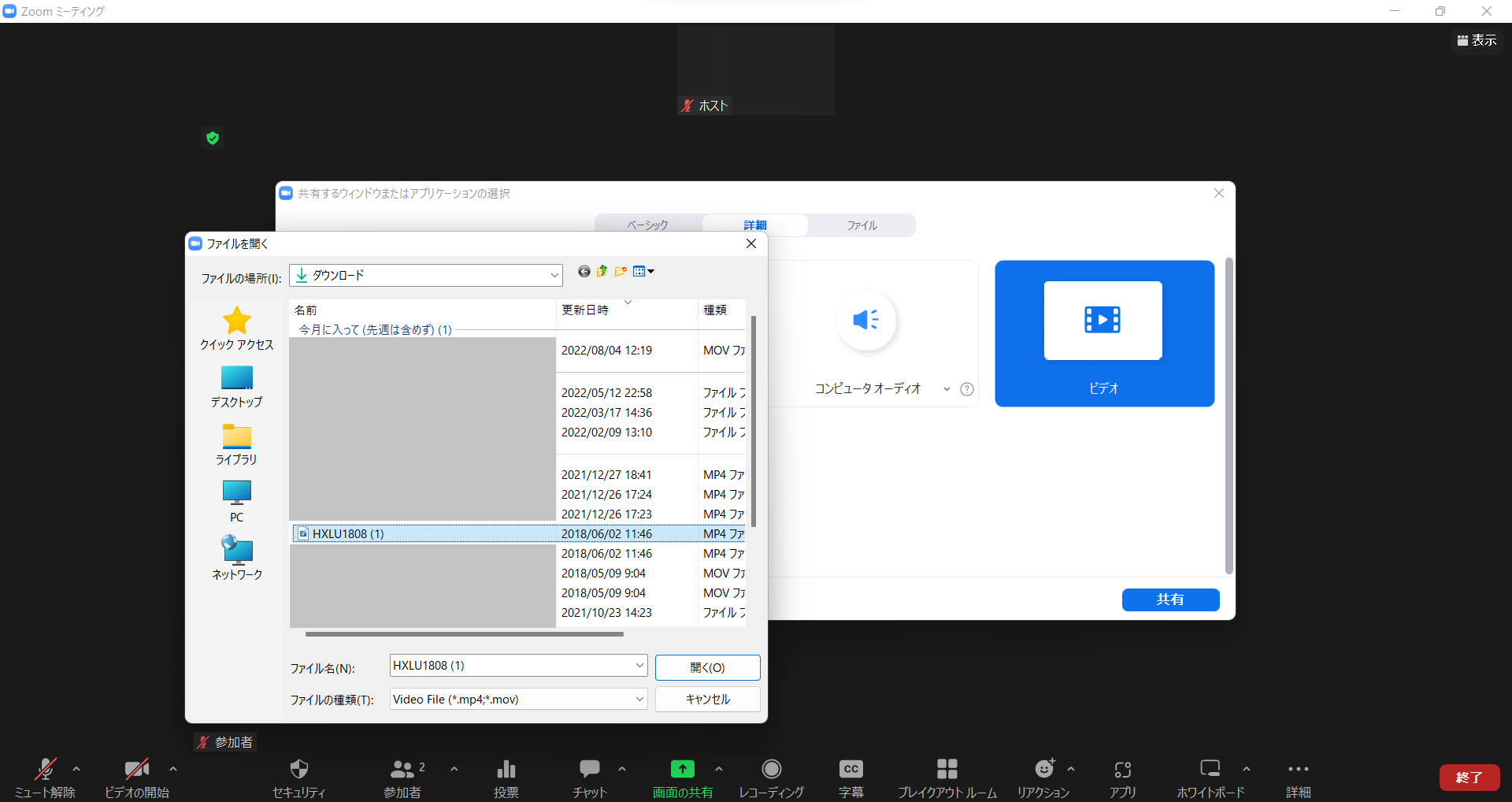Switch to the Basic share tab
Screen dimensions: 1512x802
point(647,225)
